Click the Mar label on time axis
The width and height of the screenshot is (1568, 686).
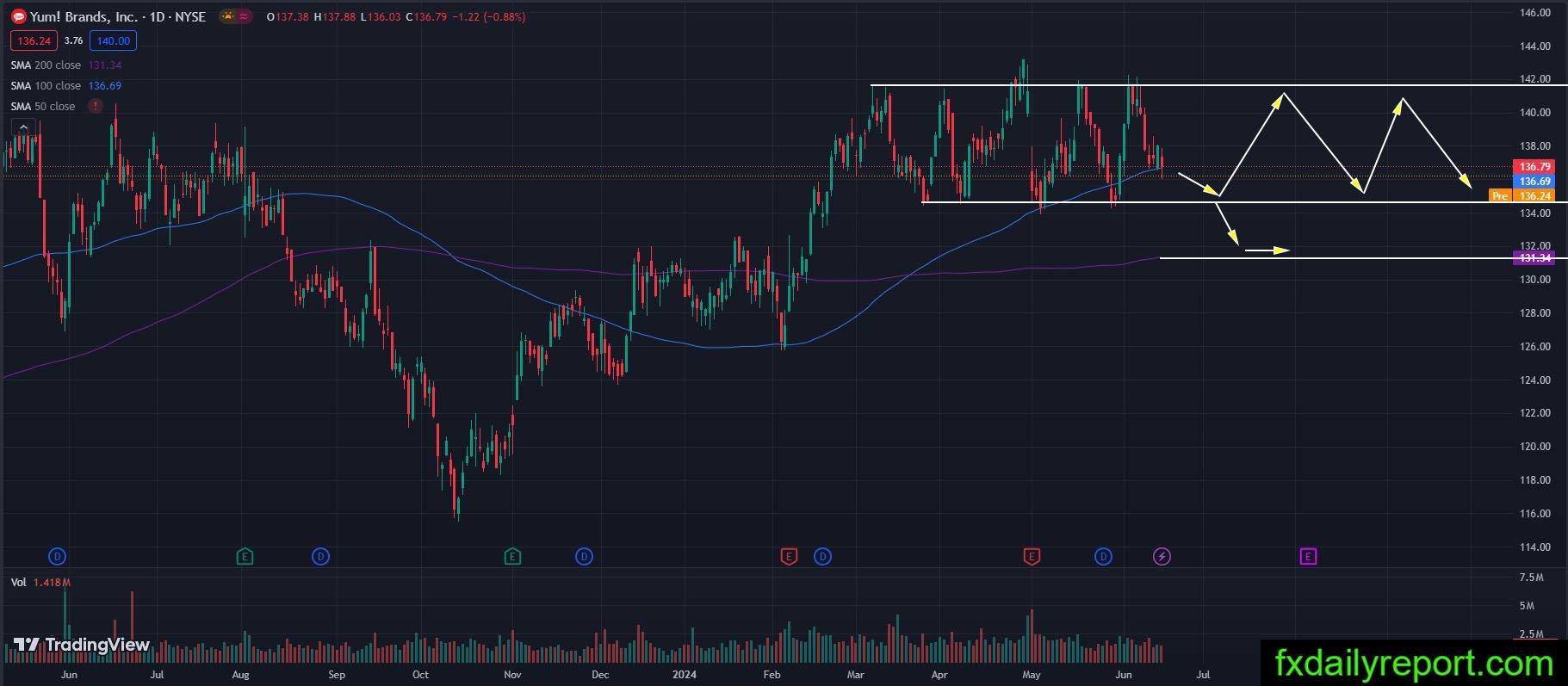click(x=855, y=675)
